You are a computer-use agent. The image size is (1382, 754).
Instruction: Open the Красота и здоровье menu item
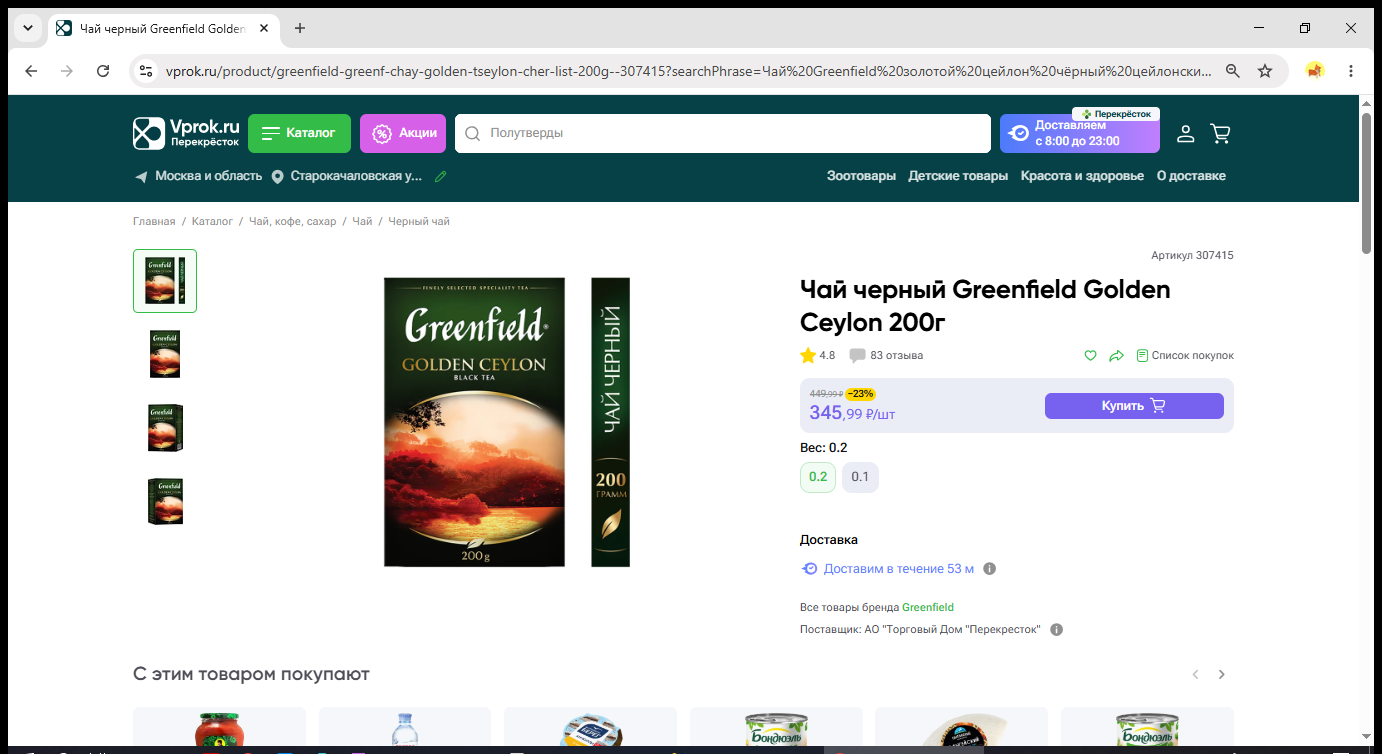pos(1082,176)
